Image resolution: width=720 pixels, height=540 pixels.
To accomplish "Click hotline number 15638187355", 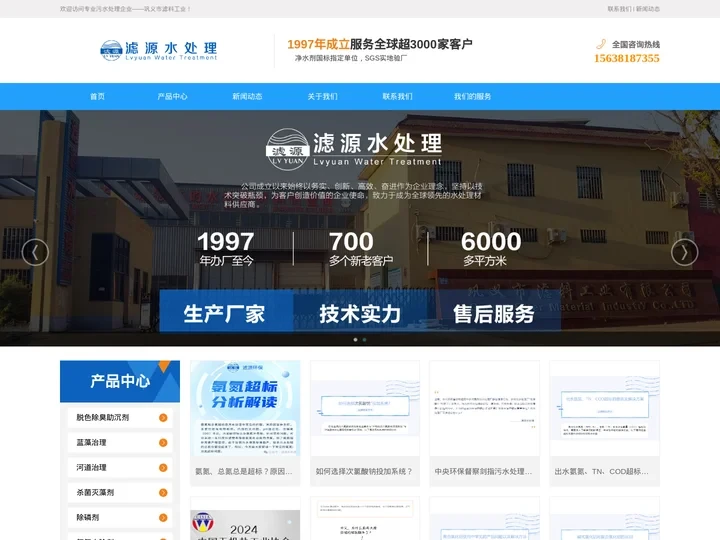I will coord(627,58).
